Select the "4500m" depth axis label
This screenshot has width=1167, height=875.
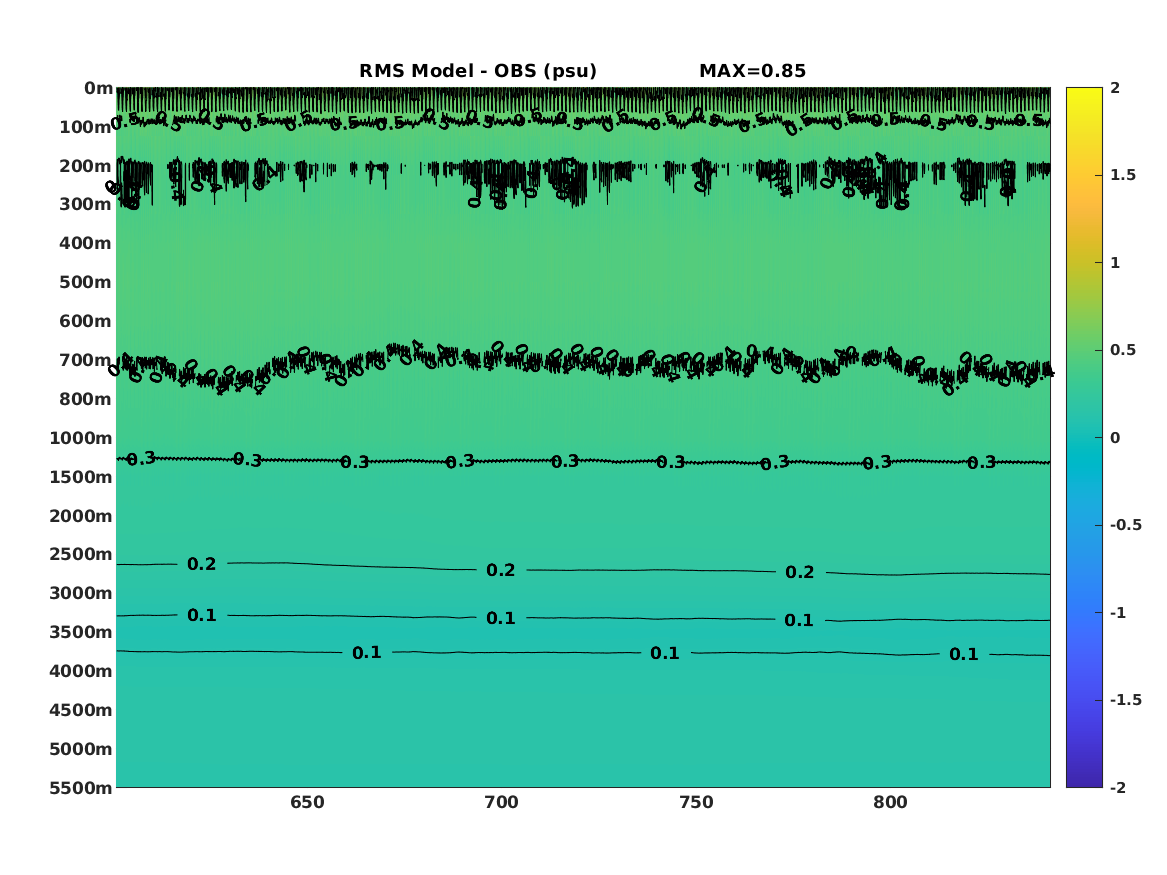click(81, 711)
